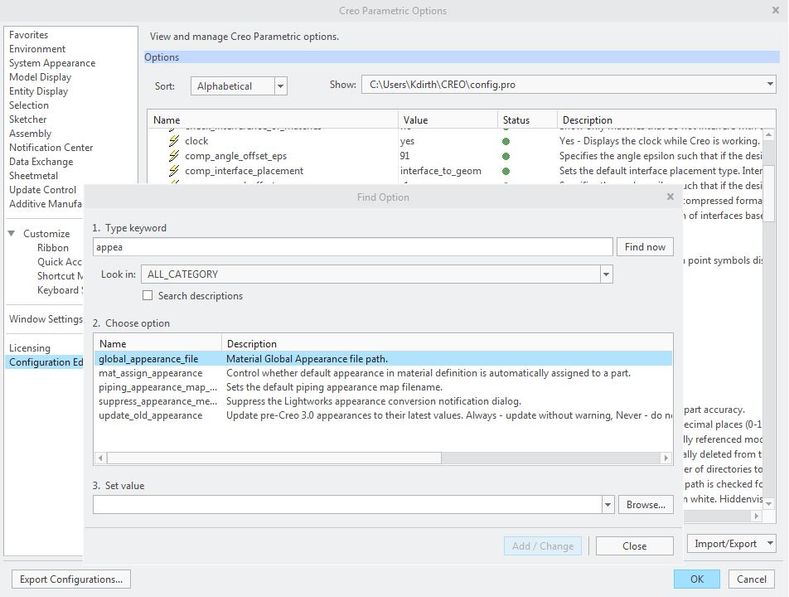Open the Sort Alphabetical dropdown

(x=281, y=86)
